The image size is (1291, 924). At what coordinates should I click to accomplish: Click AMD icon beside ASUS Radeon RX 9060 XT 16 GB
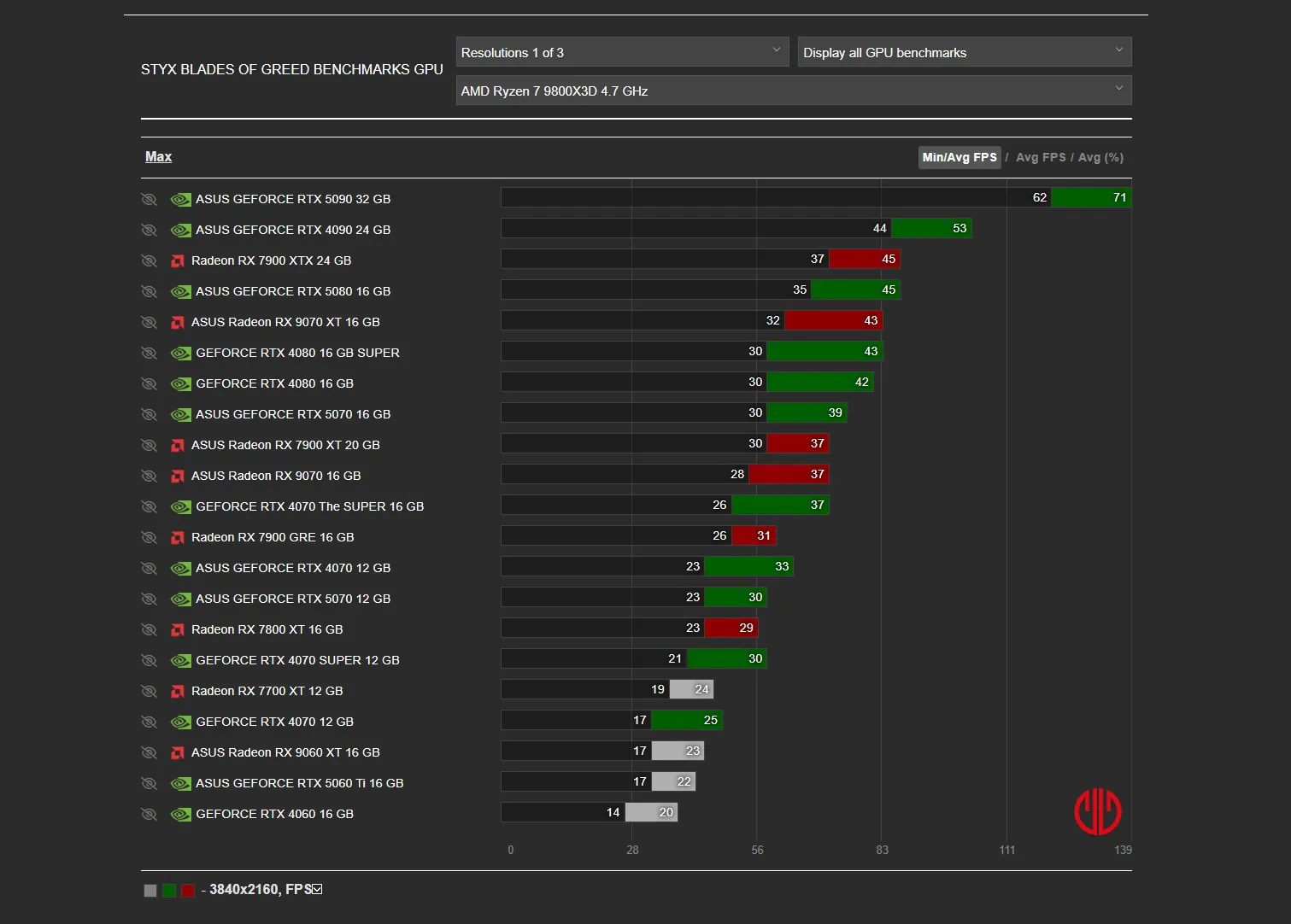click(178, 753)
